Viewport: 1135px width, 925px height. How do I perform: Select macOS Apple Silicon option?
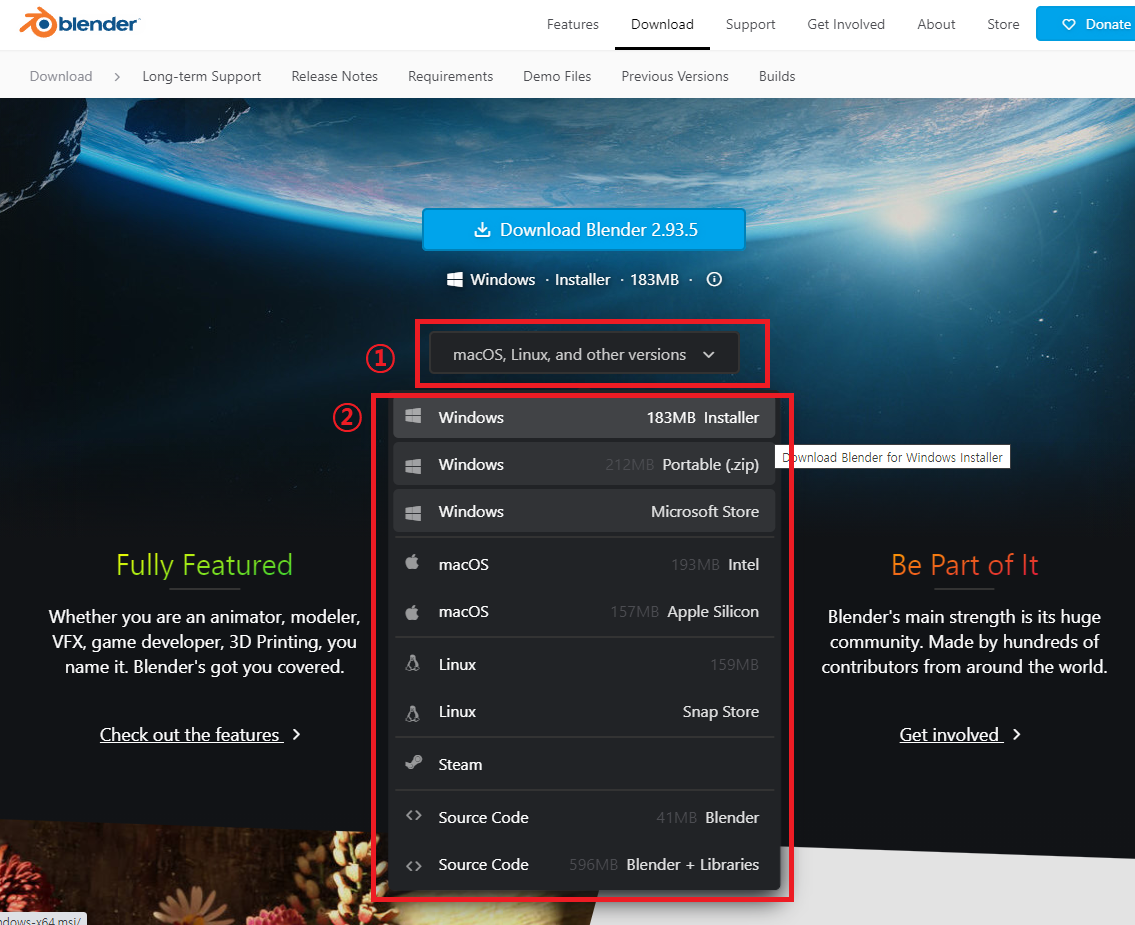point(583,612)
